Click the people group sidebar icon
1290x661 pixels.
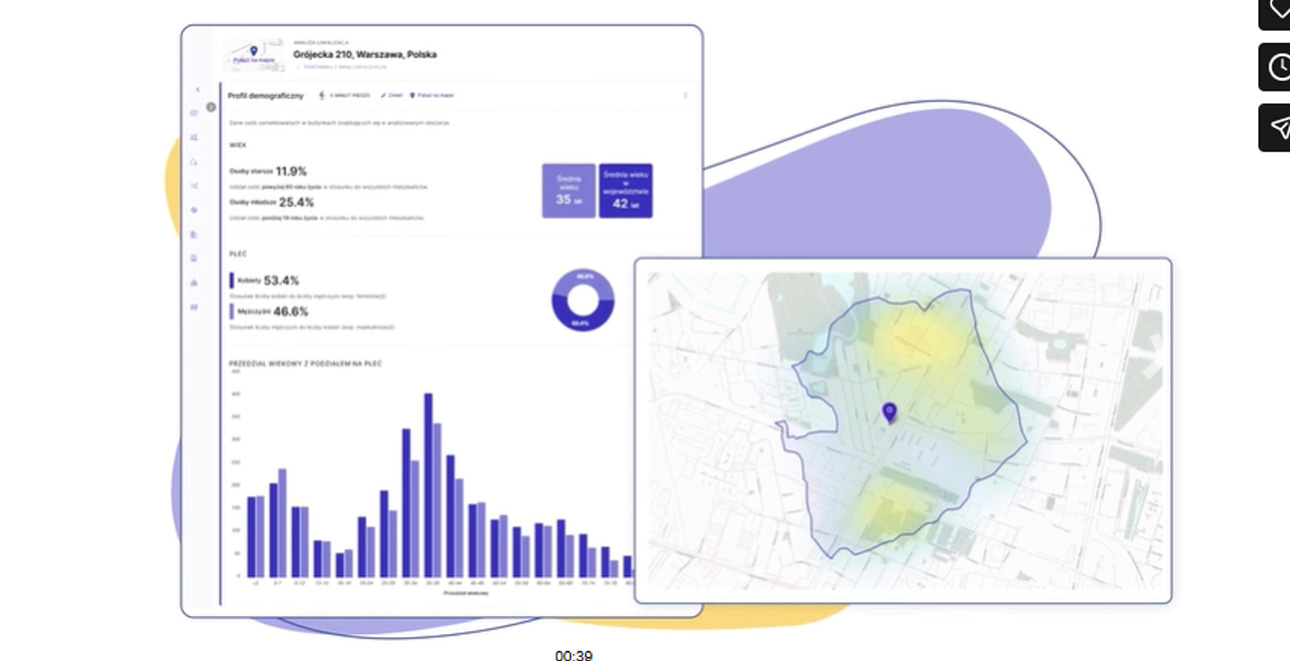pyautogui.click(x=194, y=137)
